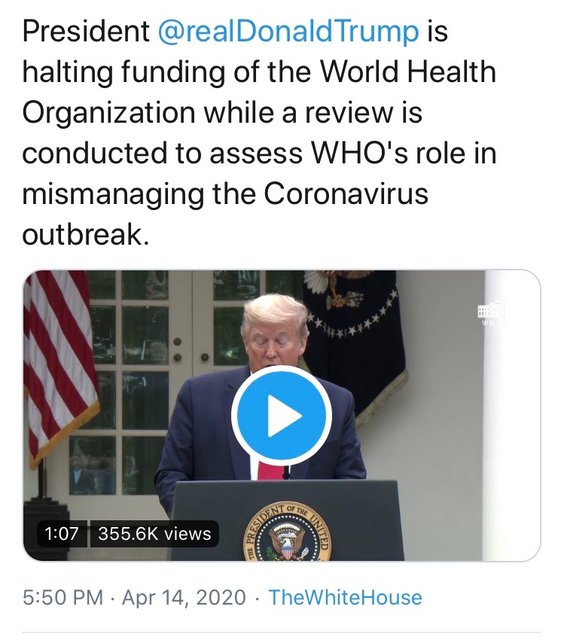Screen dimensions: 564x640
Task: Click the white column at video's right edge
Action: pos(511,416)
